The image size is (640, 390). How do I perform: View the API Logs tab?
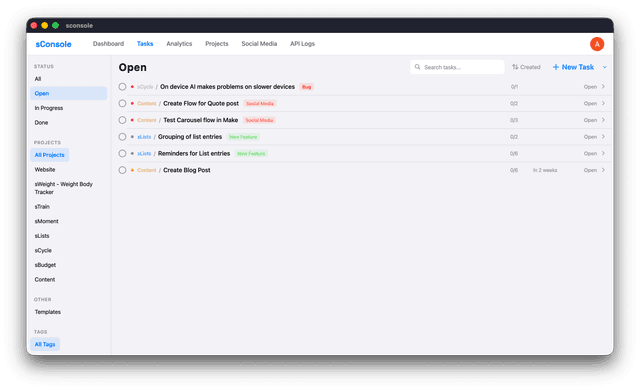(302, 44)
